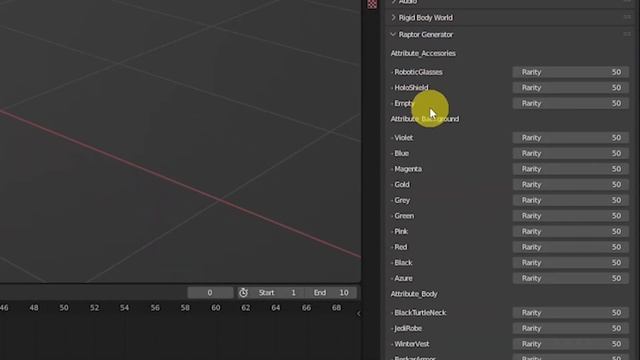Adjust RoboticGlasses Rarity slider
The image size is (640, 360).
571,72
